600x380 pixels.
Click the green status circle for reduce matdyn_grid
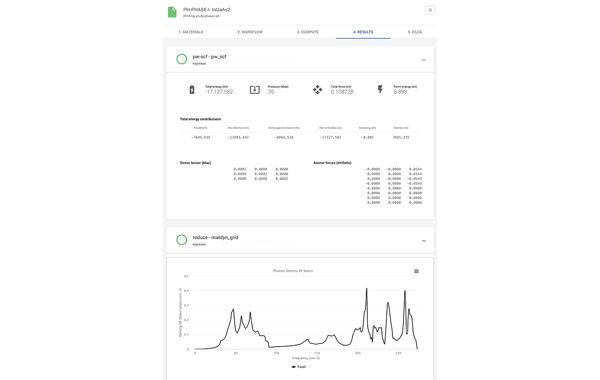pos(182,240)
